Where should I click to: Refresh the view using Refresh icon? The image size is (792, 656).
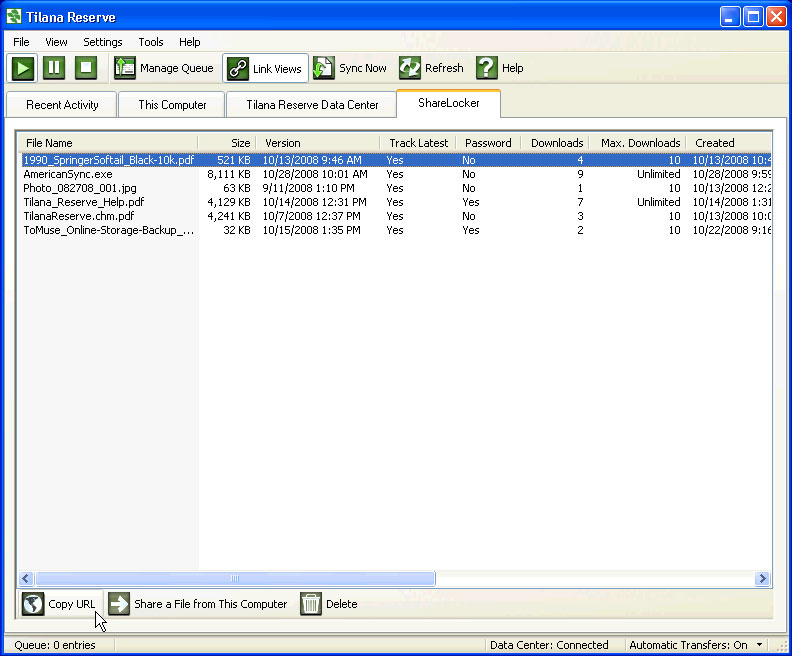(x=410, y=69)
